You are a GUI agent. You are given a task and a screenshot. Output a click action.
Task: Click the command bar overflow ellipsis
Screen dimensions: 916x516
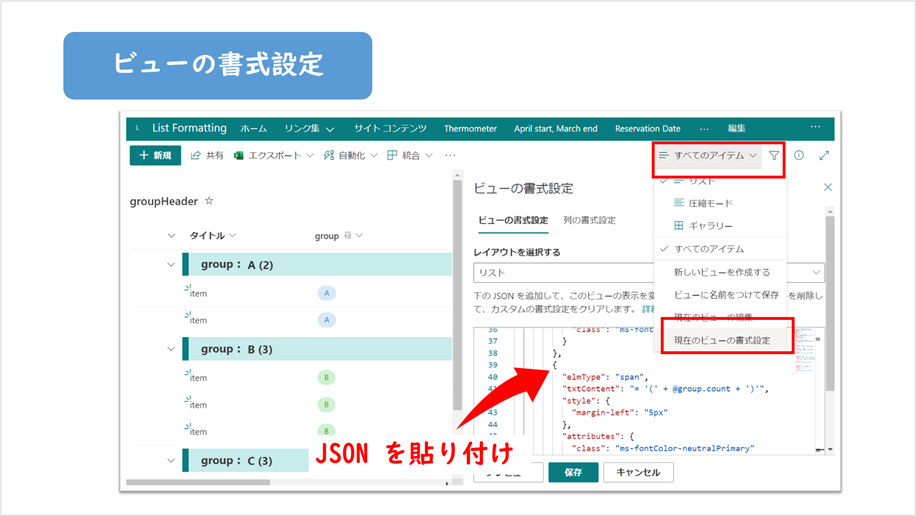pyautogui.click(x=450, y=155)
